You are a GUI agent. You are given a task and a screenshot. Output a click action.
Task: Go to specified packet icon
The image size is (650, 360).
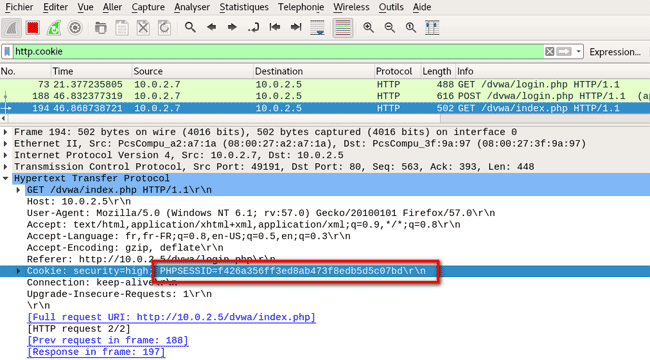pos(253,27)
